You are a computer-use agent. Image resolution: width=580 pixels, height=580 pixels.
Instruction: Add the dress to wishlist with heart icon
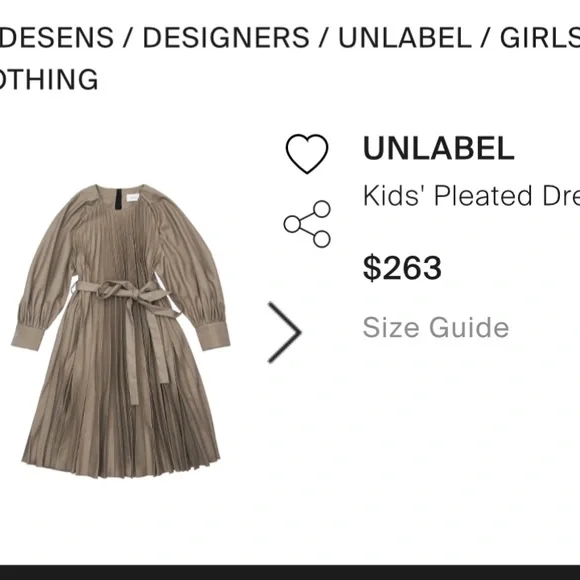tap(307, 154)
